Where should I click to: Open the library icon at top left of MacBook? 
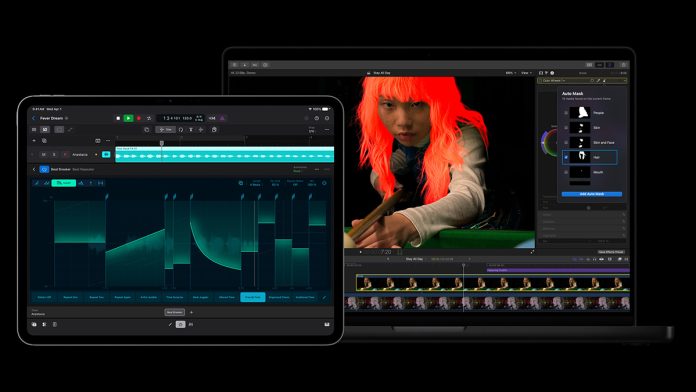[x=235, y=65]
